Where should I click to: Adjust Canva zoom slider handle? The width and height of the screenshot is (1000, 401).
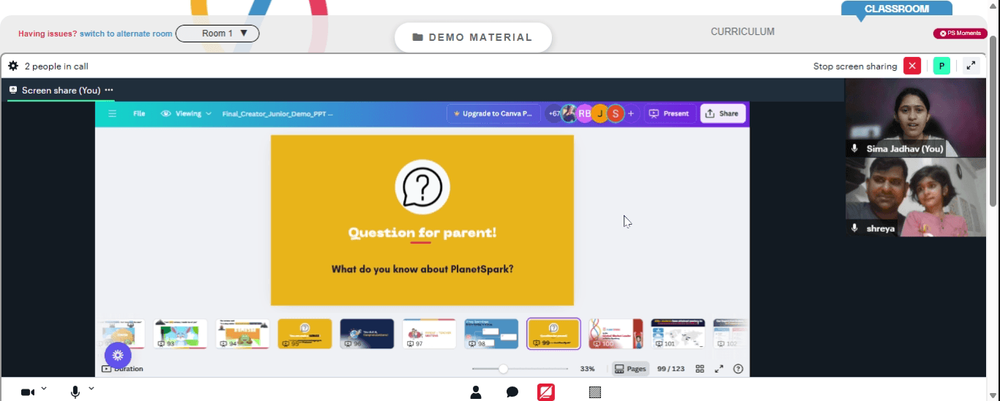coord(503,368)
